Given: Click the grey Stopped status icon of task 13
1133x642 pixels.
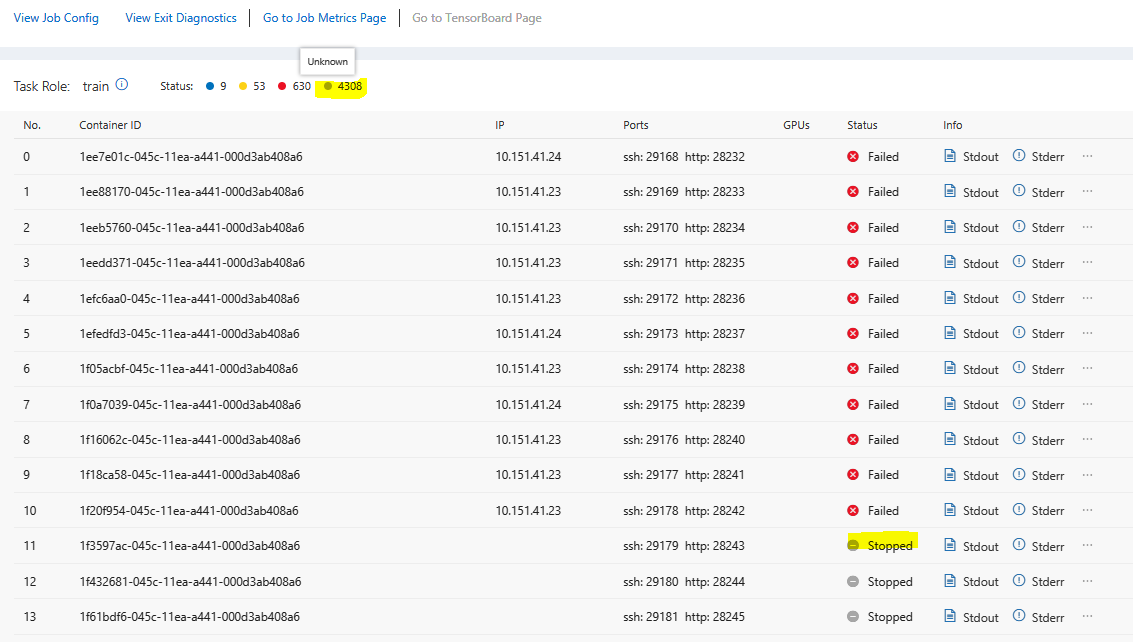Looking at the screenshot, I should (x=853, y=617).
